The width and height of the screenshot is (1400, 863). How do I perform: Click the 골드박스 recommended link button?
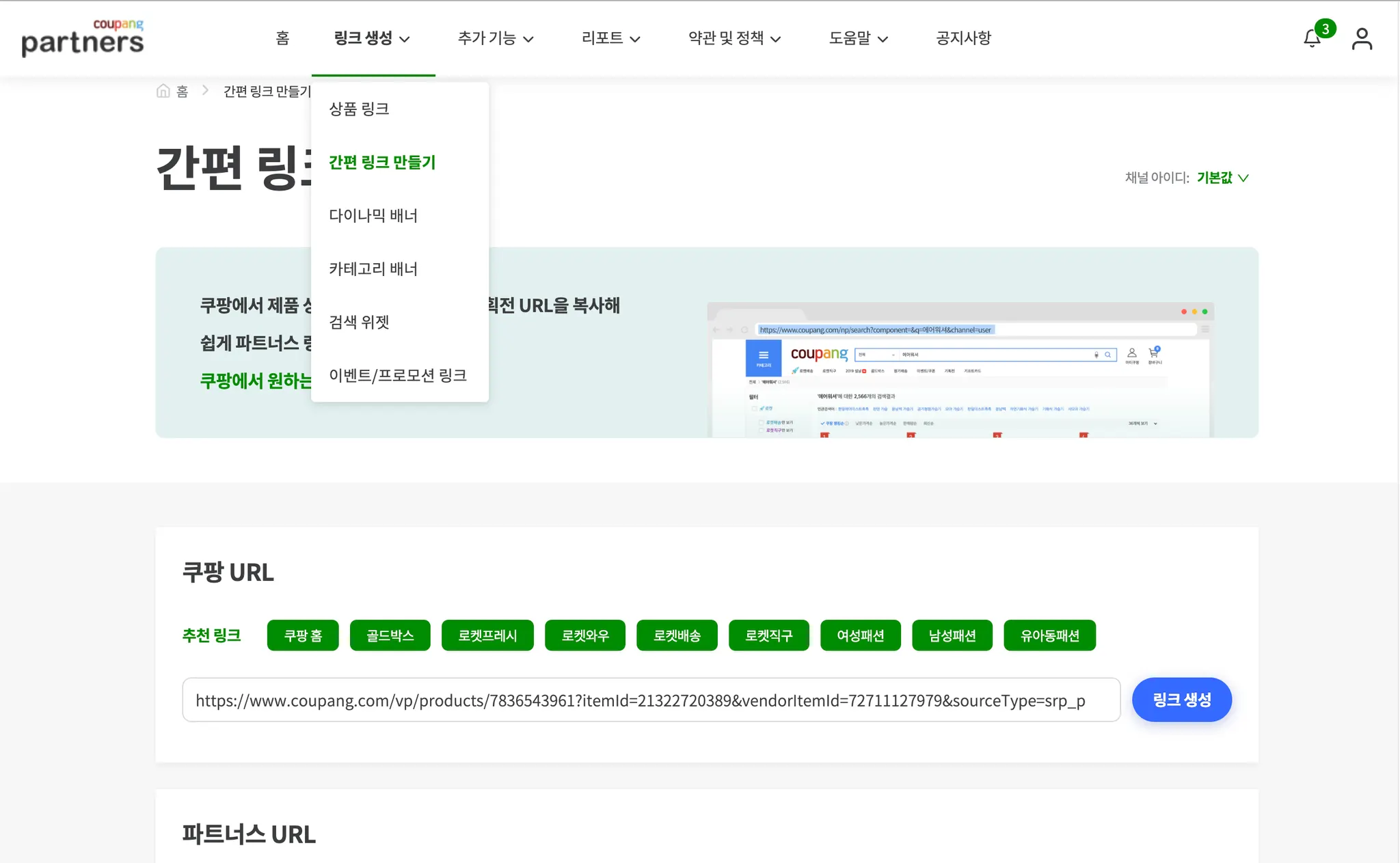(390, 635)
